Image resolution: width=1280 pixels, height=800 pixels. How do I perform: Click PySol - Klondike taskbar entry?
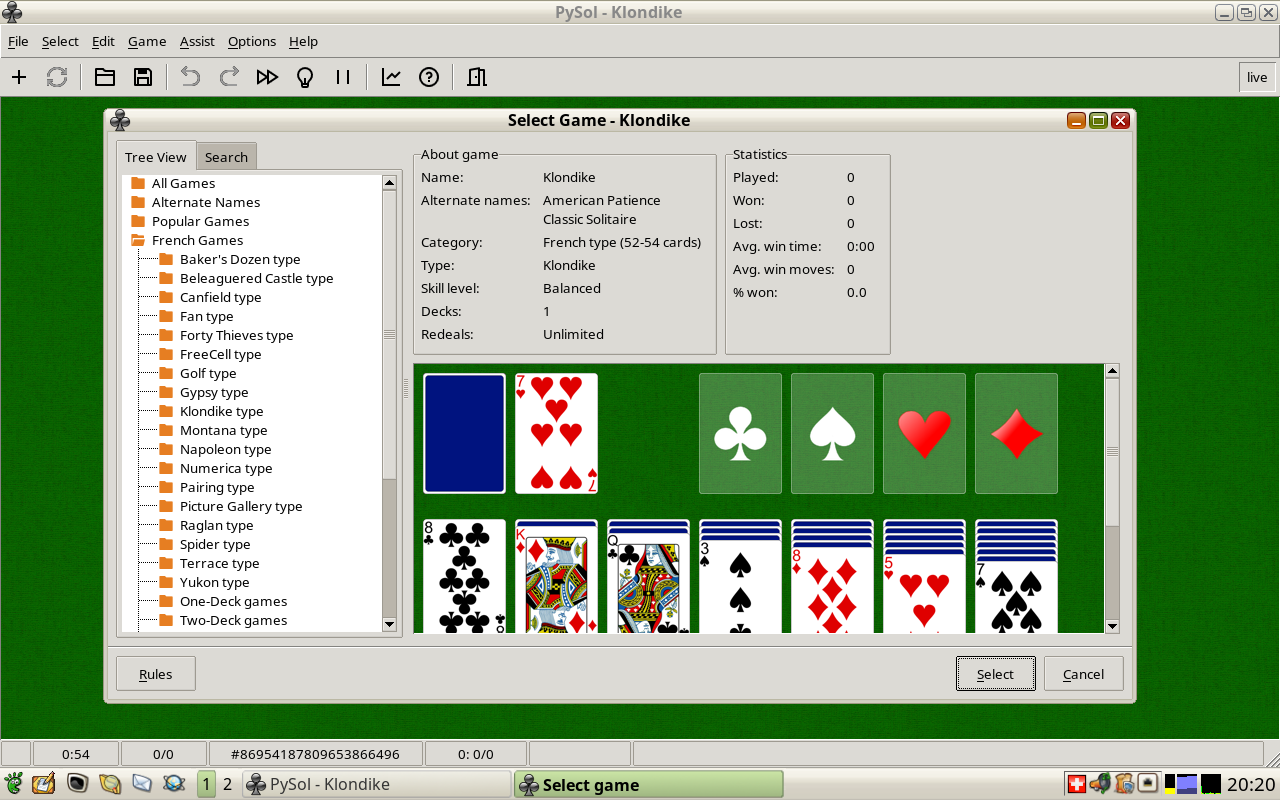(x=376, y=784)
